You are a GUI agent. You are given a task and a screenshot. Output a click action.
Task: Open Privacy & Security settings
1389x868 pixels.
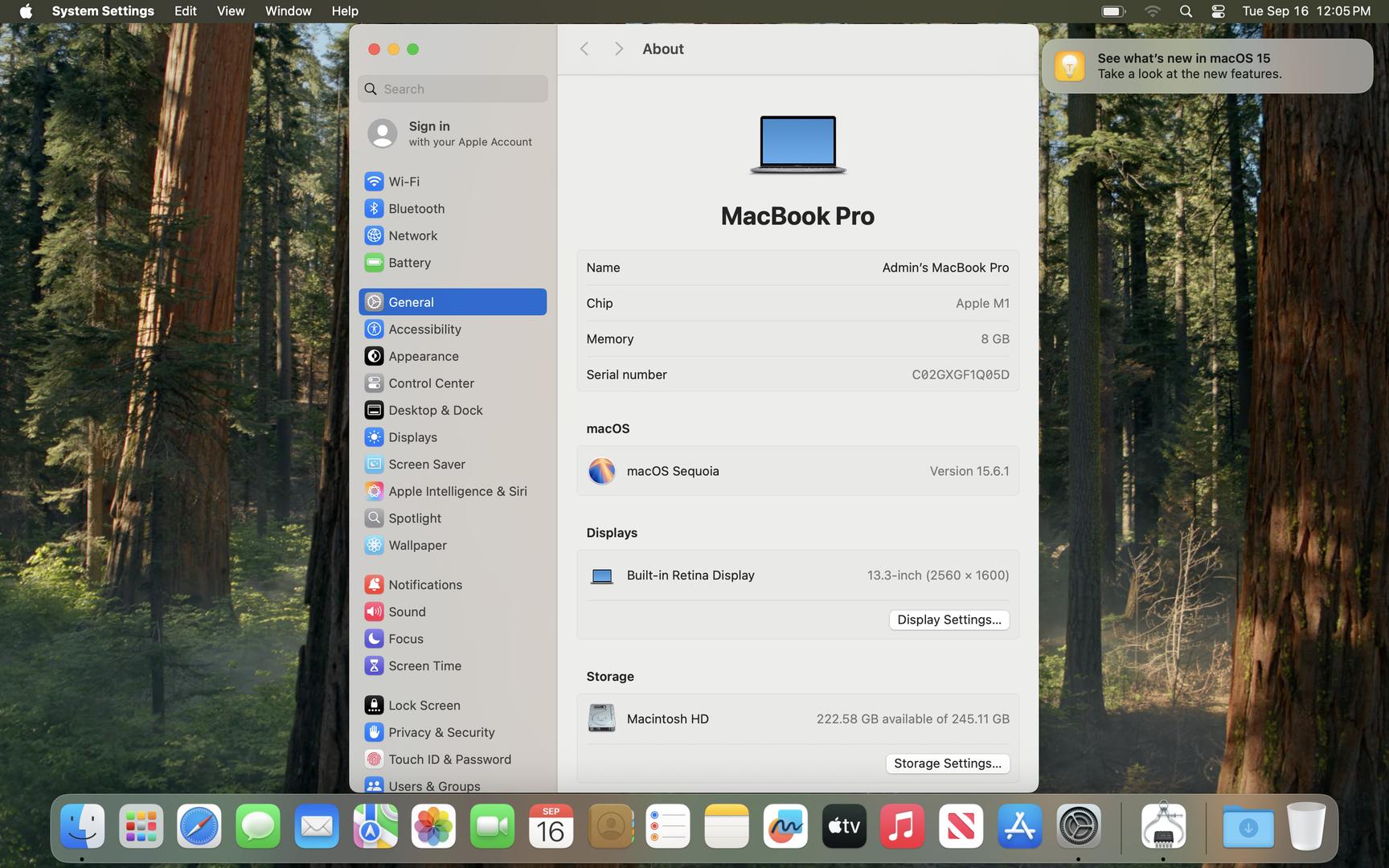coord(453,732)
